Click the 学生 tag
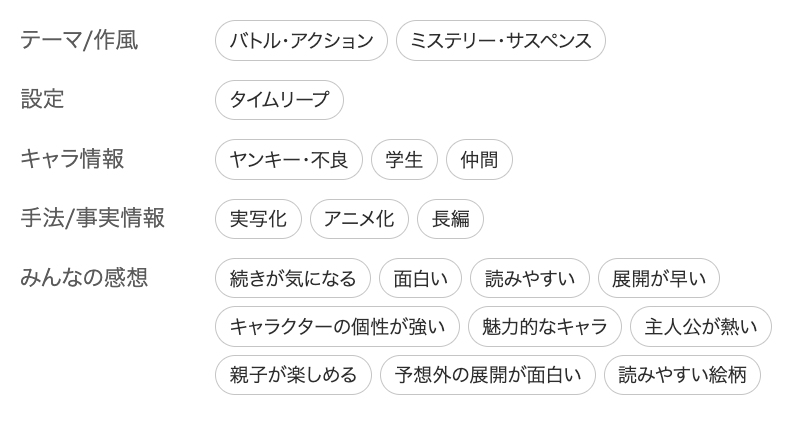804x426 pixels. tap(404, 159)
